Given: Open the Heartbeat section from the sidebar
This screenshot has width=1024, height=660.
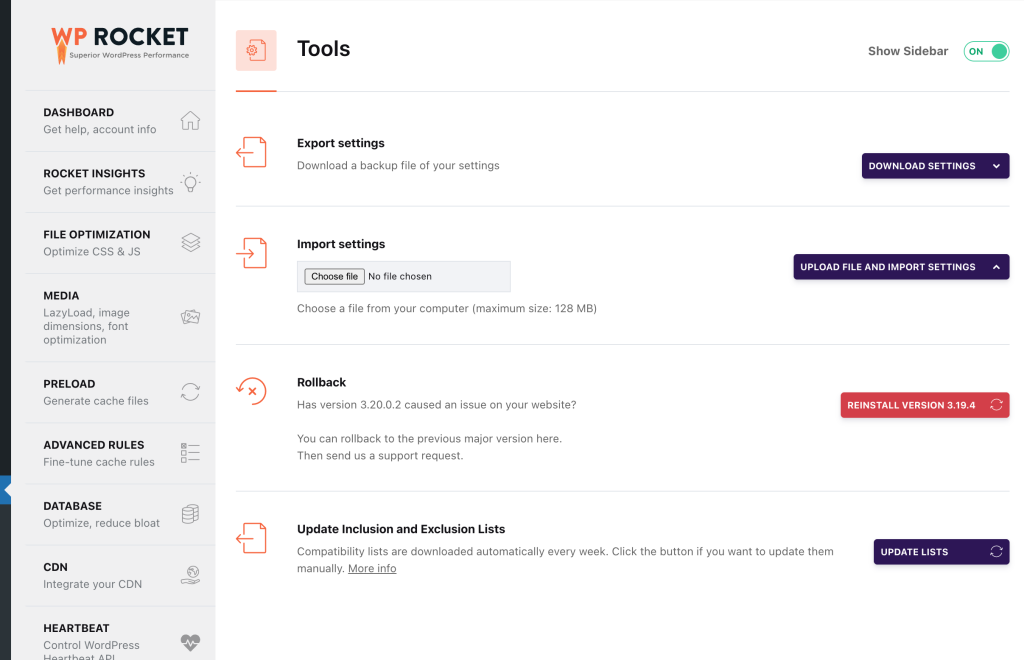Looking at the screenshot, I should tap(77, 627).
